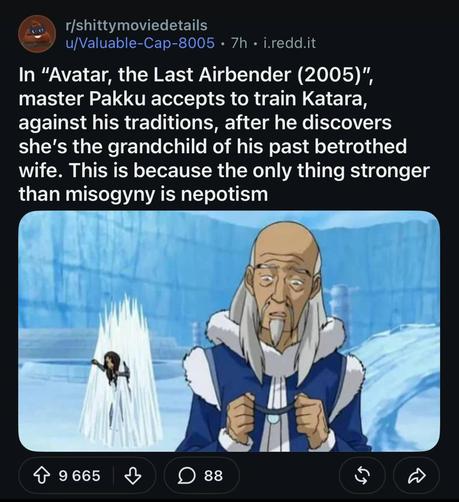Image resolution: width=459 pixels, height=502 pixels.
Task: Visit the r/shittymoviedetails community link
Action: point(137,25)
